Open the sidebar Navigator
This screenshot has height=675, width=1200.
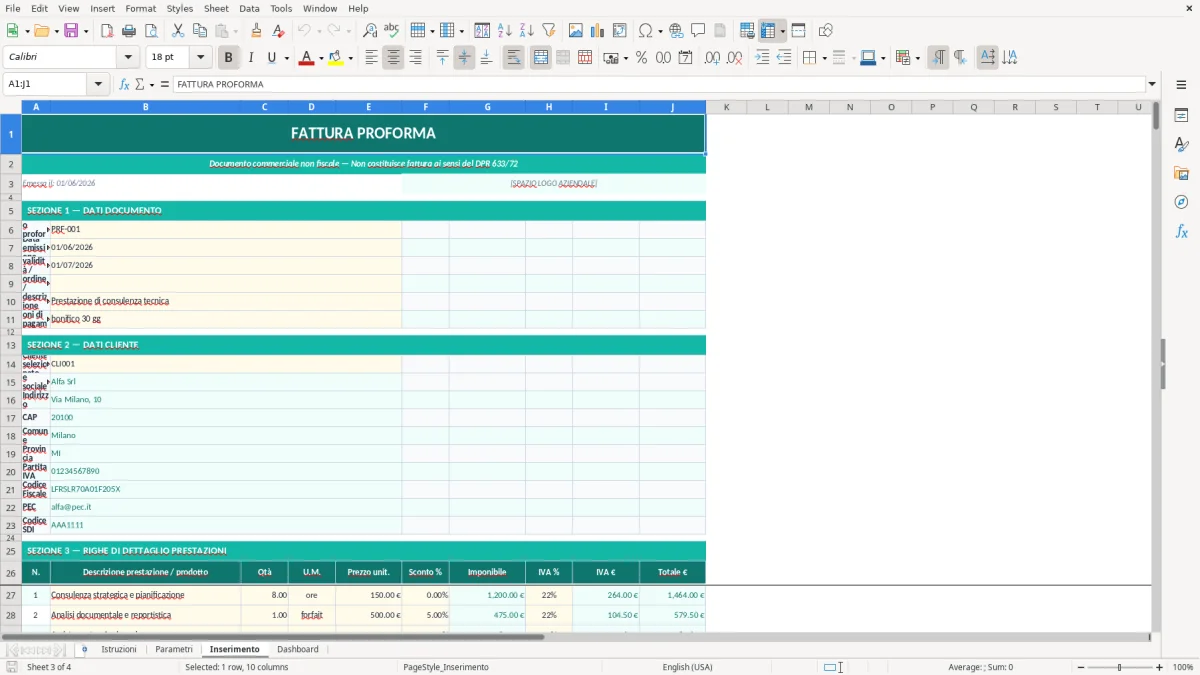pyautogui.click(x=1181, y=202)
